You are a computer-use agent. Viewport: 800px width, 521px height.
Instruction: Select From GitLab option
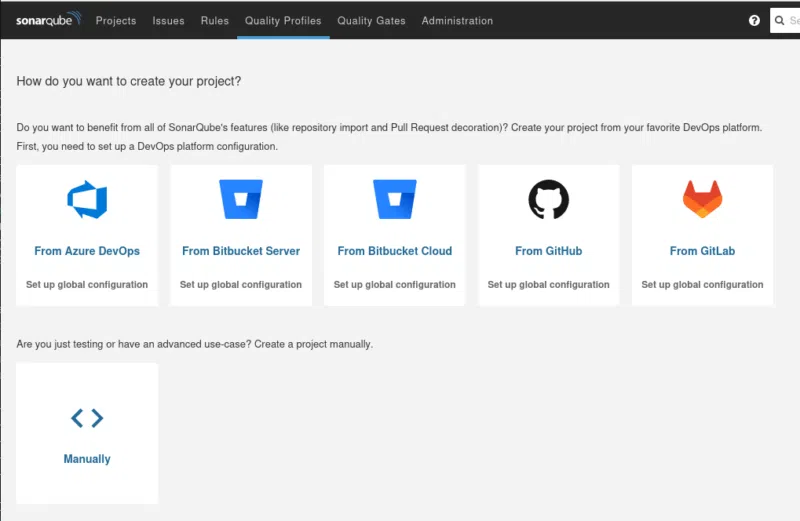click(x=703, y=251)
